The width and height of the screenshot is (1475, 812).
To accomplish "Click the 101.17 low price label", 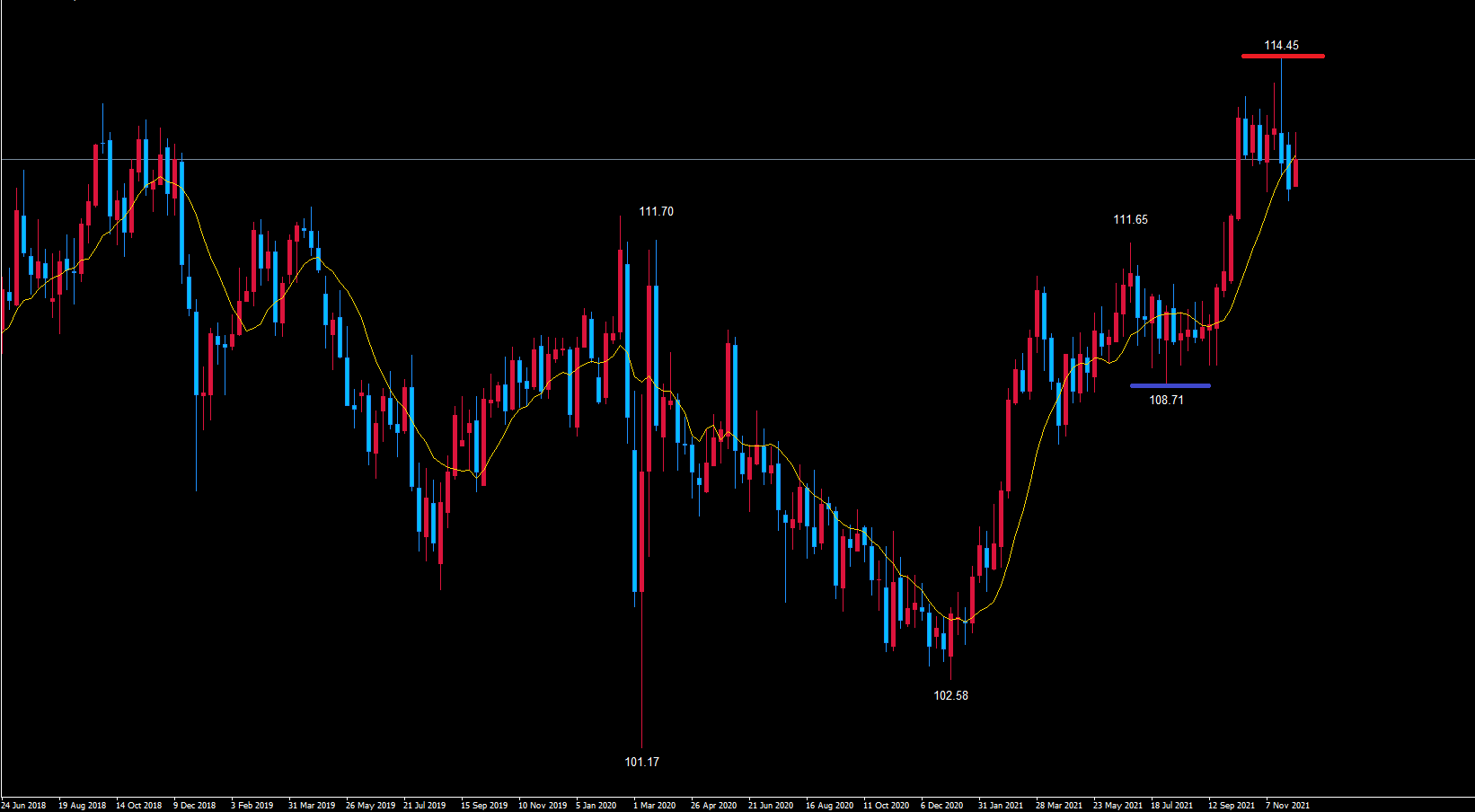I will click(x=641, y=762).
